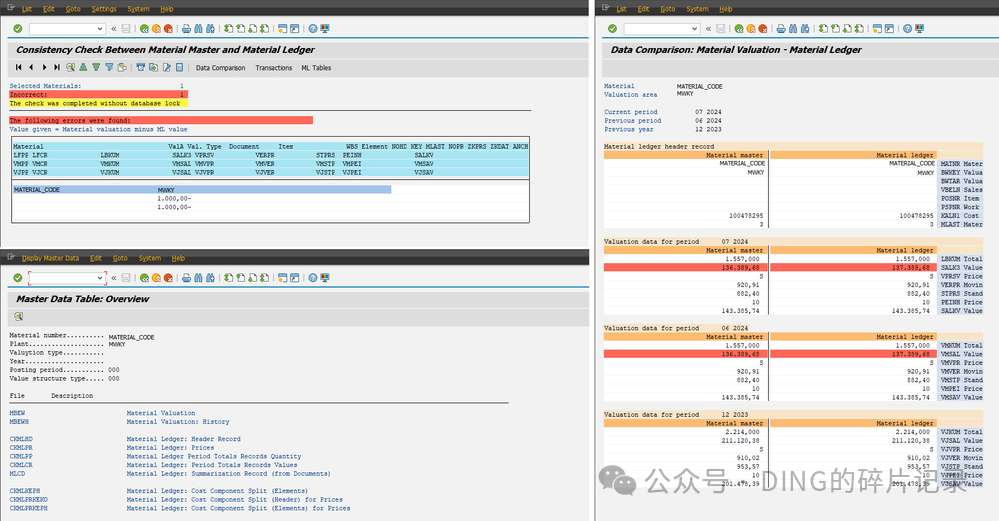Viewport: 999px width, 521px height.
Task: Open command field dropdown in Master Data Table window
Action: [x=100, y=278]
